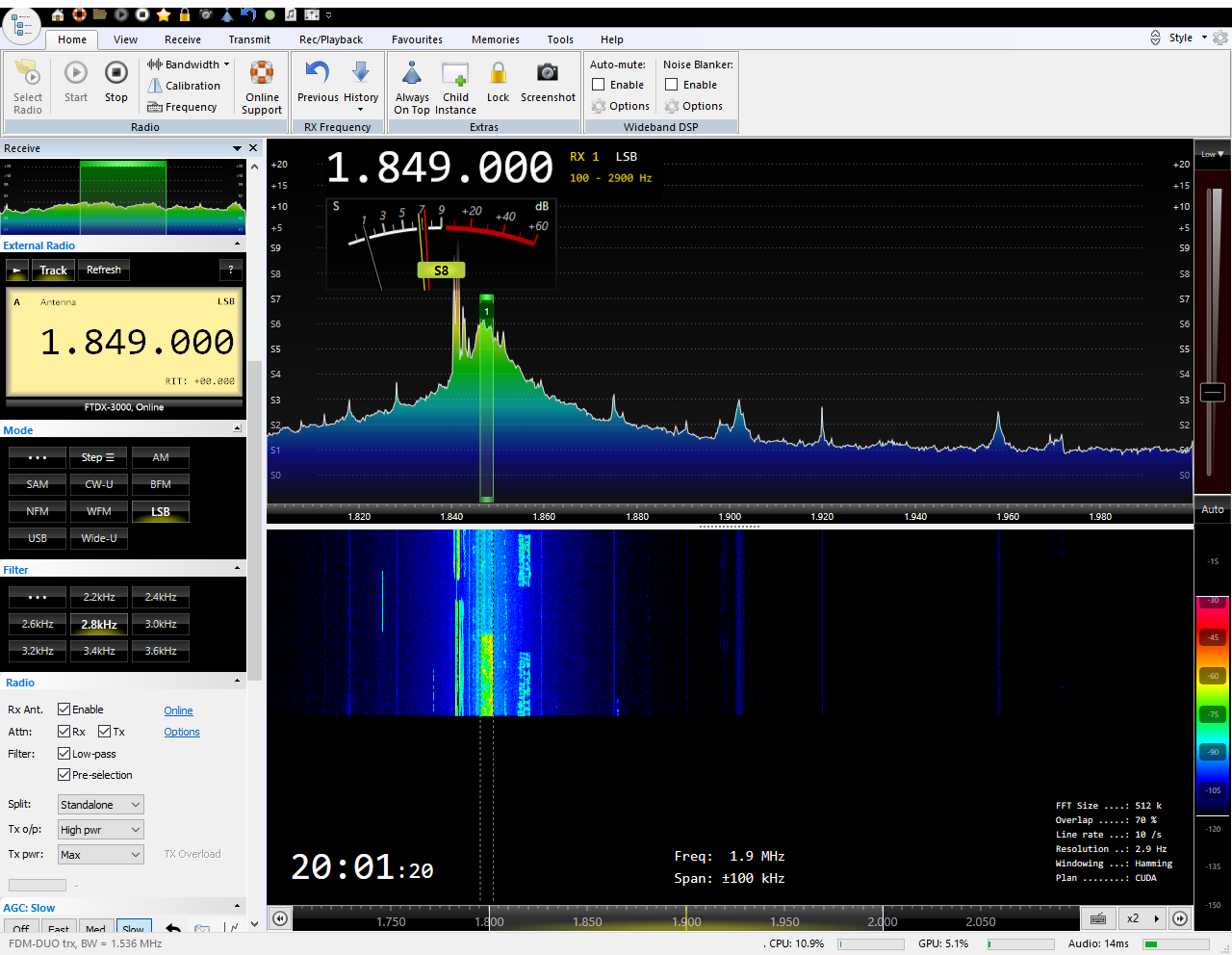The width and height of the screenshot is (1232, 955).
Task: Click the Lock padlock icon
Action: click(x=498, y=74)
